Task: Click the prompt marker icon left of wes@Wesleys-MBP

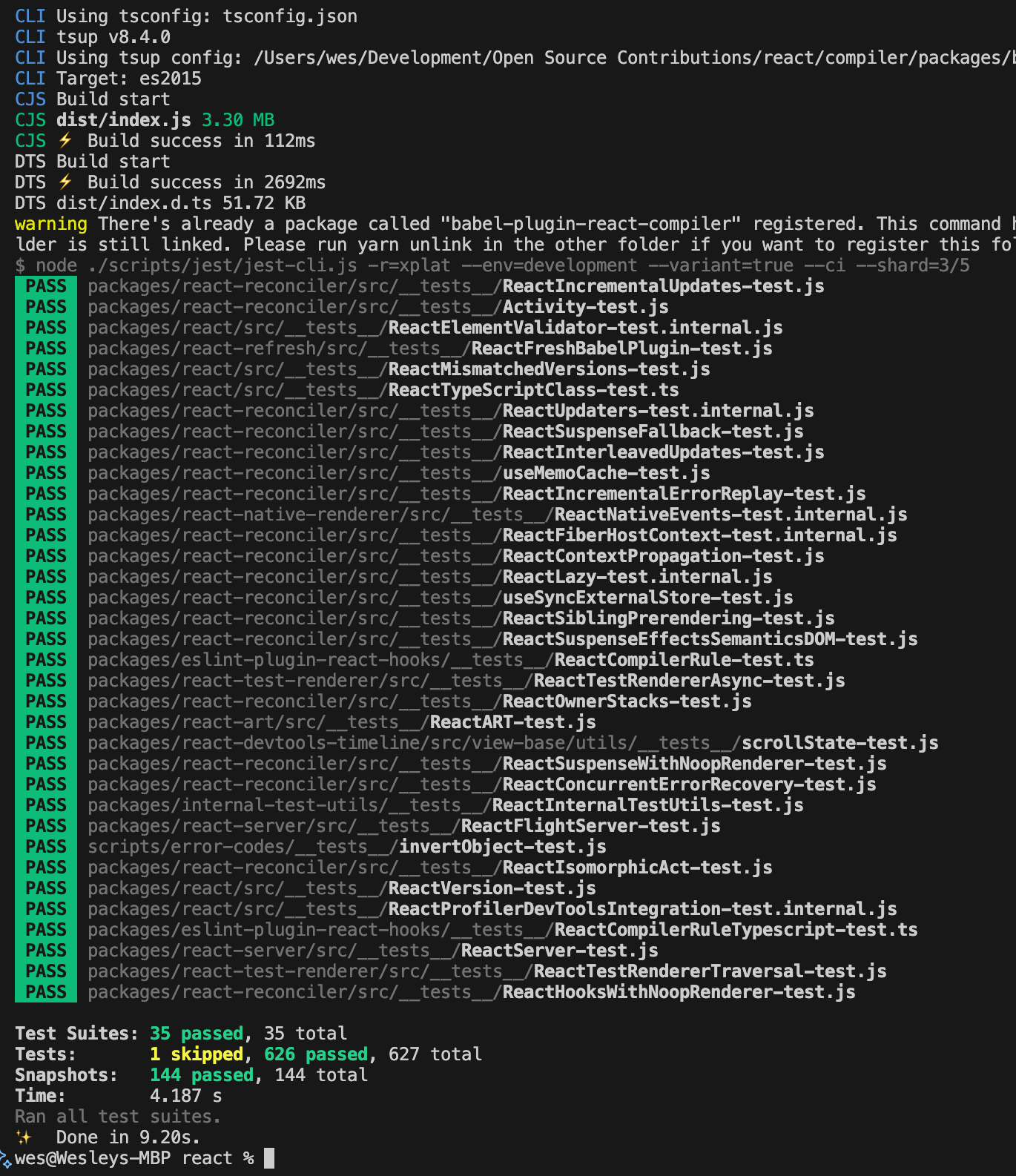Action: 6,1159
